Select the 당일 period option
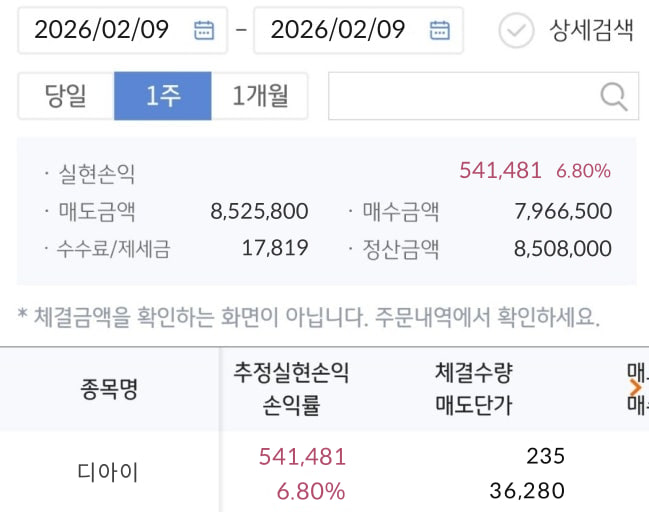The image size is (649, 512). [66, 96]
